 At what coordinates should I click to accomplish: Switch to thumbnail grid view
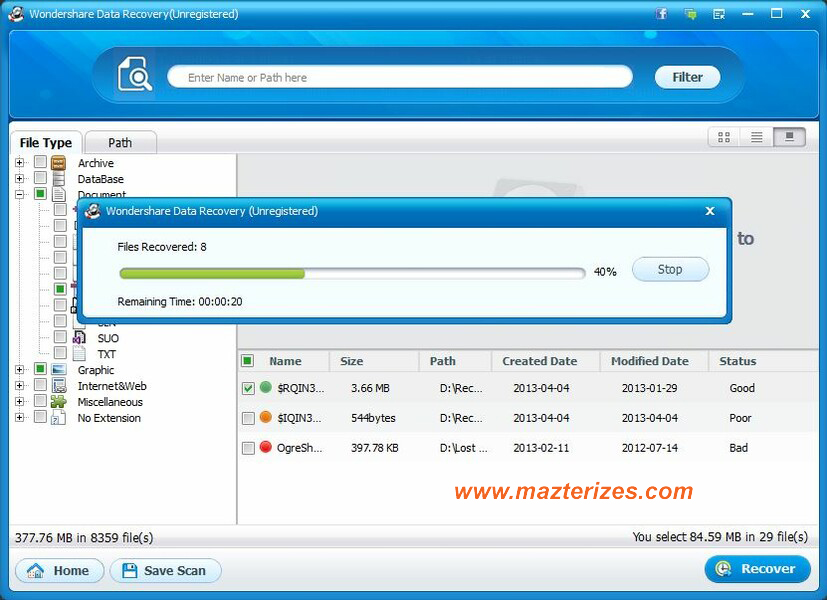pos(724,138)
